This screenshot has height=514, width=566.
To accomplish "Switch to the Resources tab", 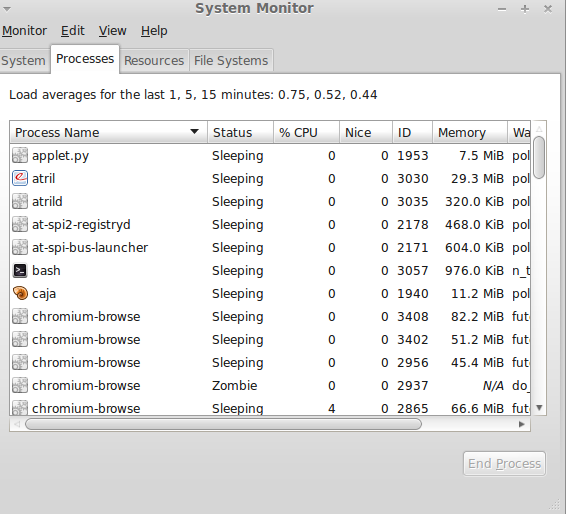I will tap(154, 61).
